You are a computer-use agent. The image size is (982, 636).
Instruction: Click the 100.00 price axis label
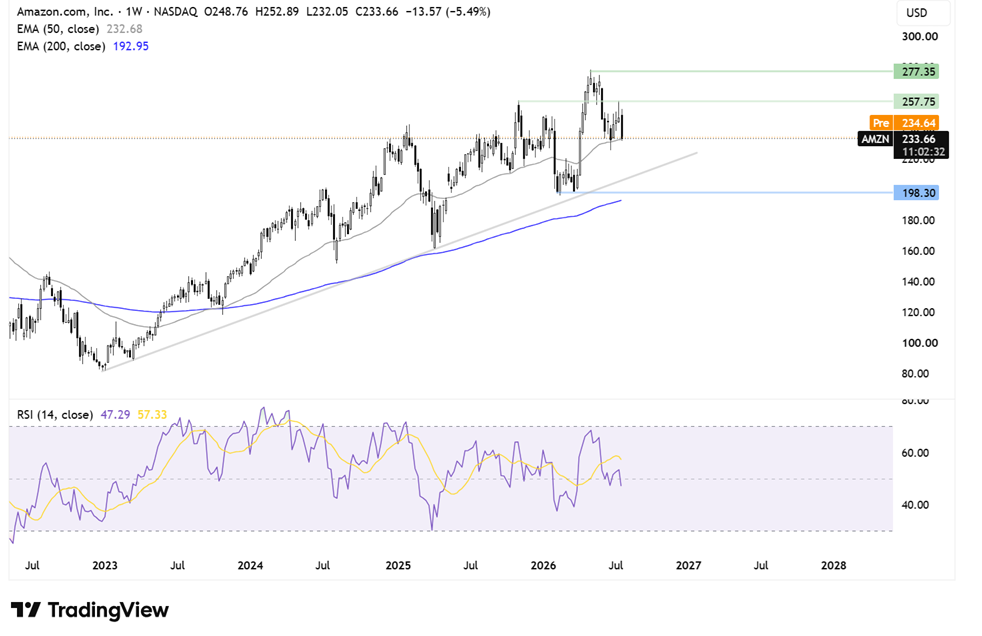point(919,343)
